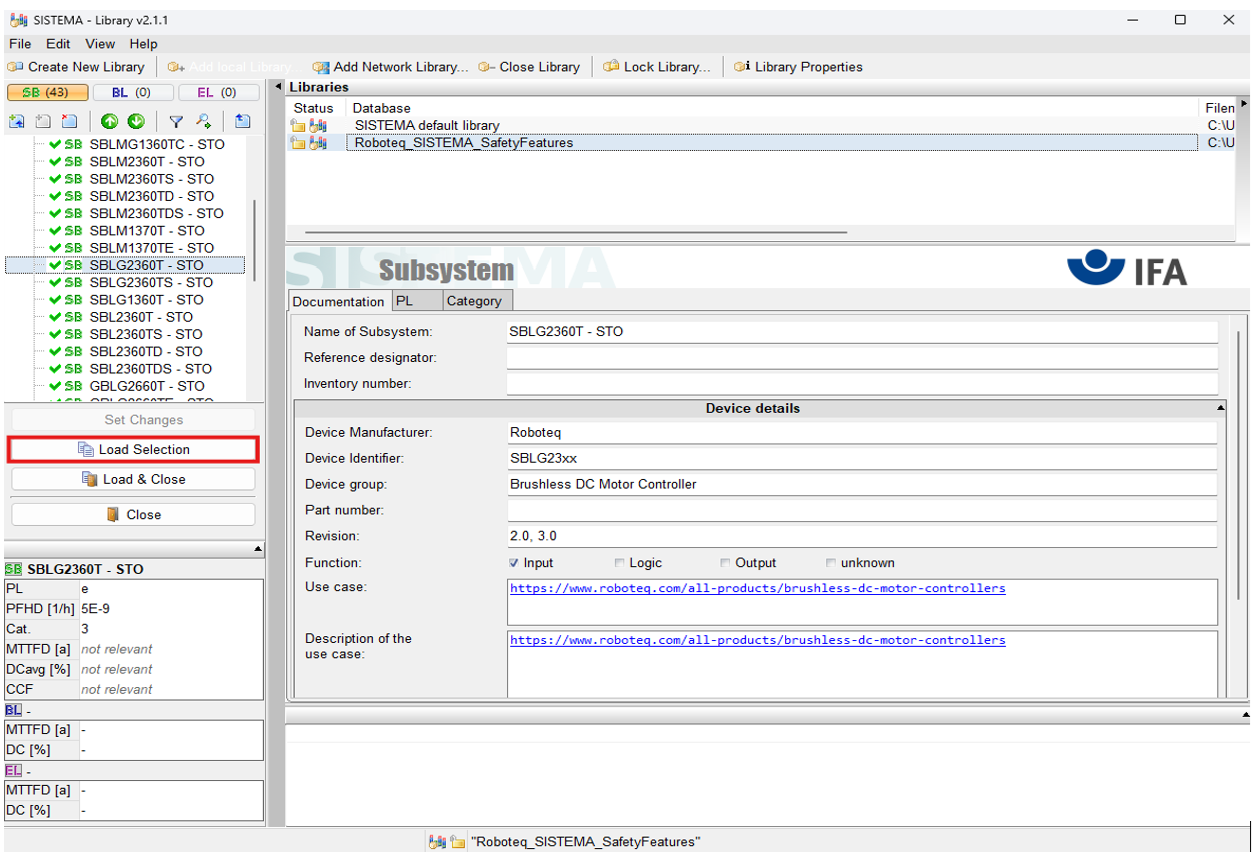This screenshot has height=854, width=1254.
Task: Switch to EL (0) elements list
Action: [217, 93]
